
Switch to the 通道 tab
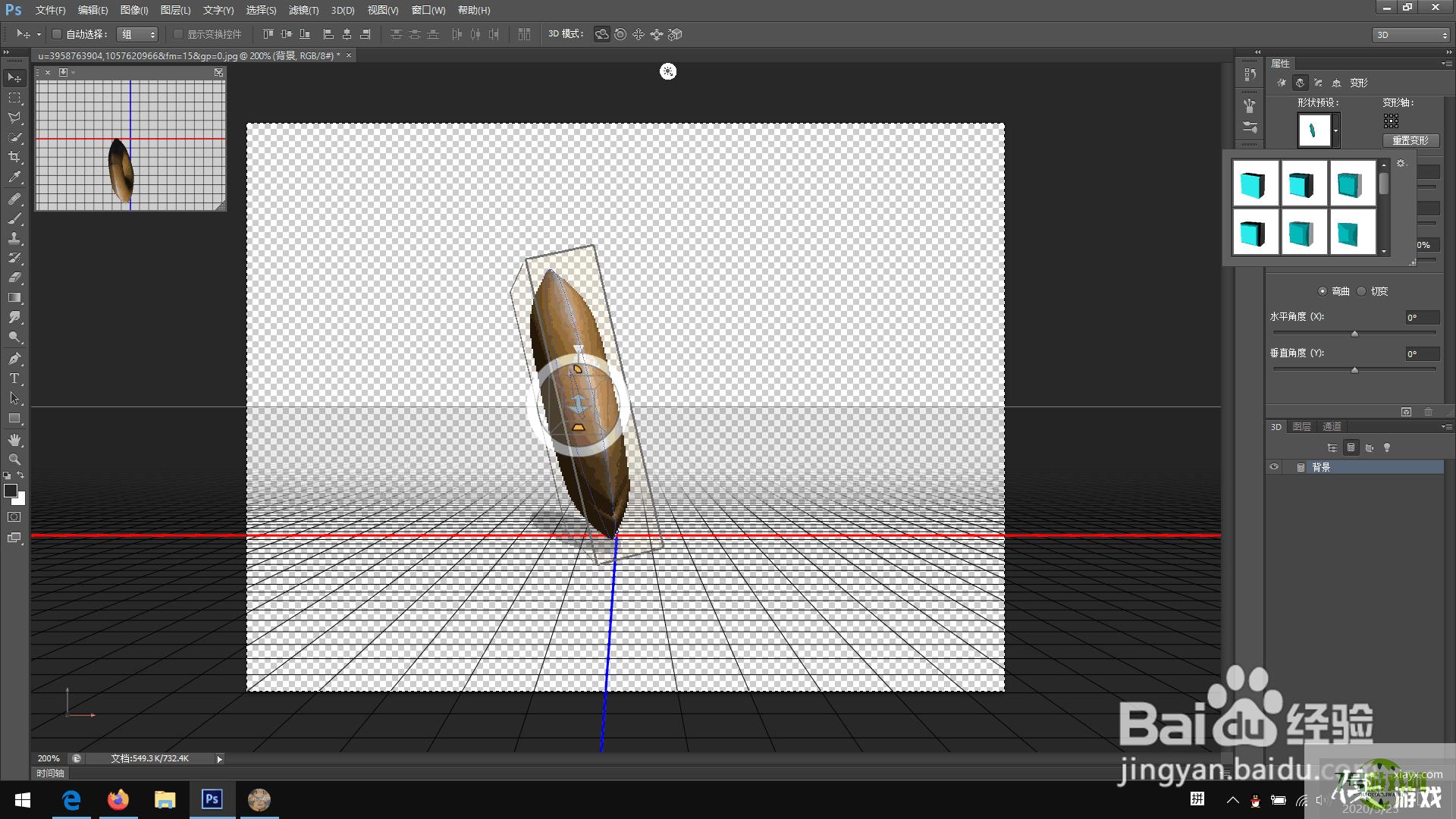pyautogui.click(x=1332, y=427)
